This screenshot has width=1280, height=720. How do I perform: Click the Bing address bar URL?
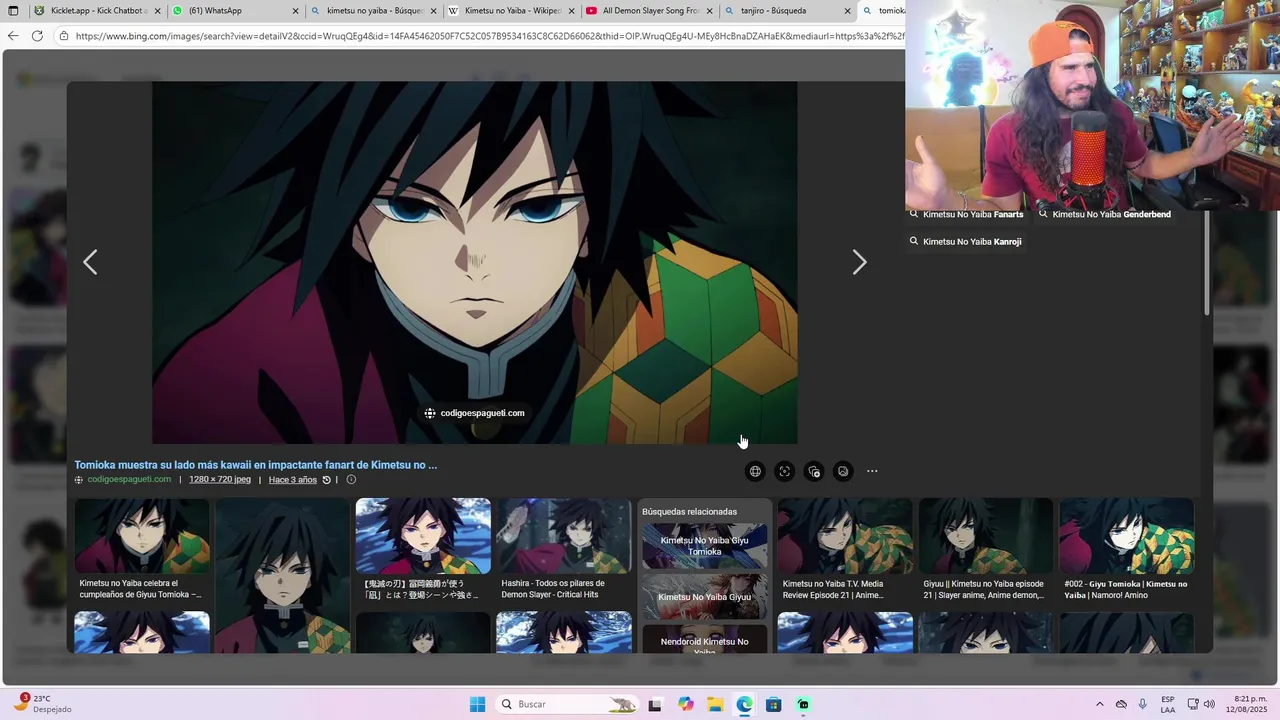click(x=490, y=36)
